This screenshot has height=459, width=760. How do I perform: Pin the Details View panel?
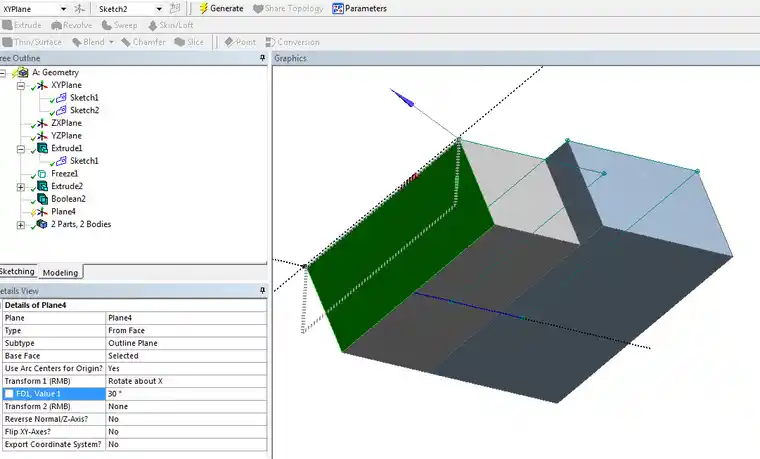[262, 291]
